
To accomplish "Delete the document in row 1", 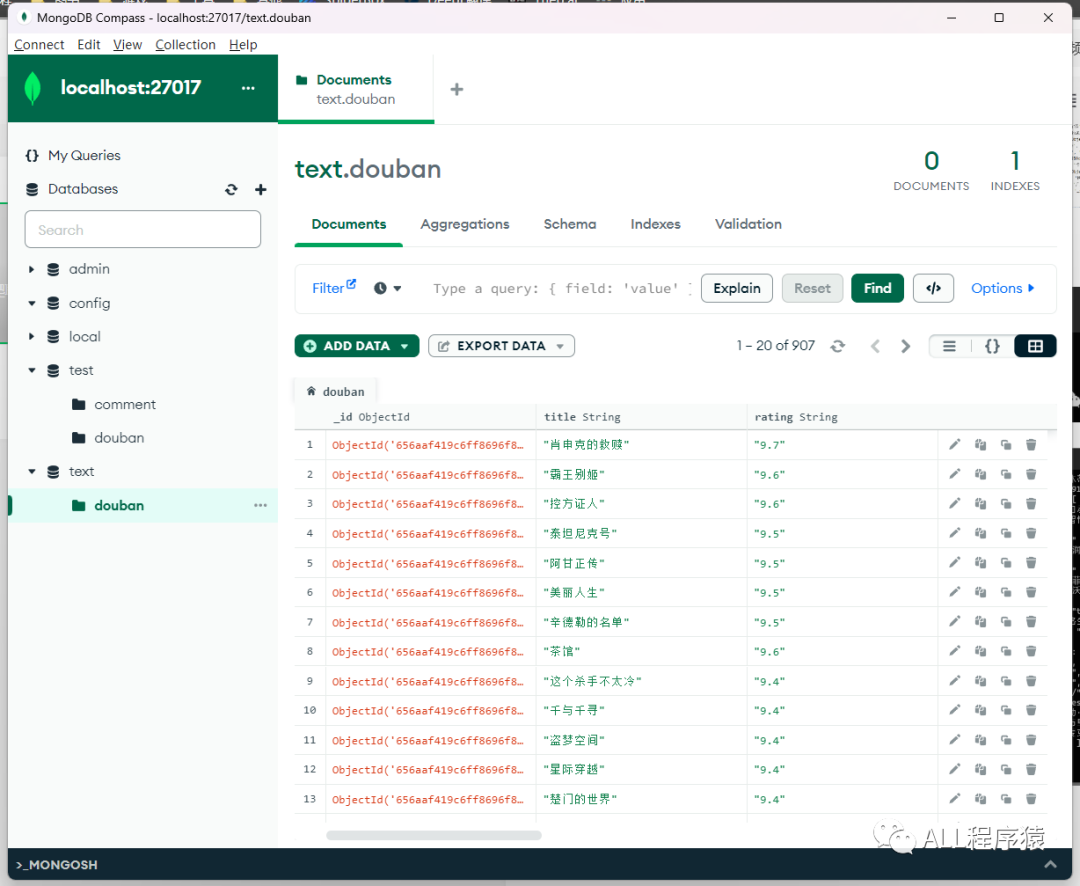I will 1031,444.
